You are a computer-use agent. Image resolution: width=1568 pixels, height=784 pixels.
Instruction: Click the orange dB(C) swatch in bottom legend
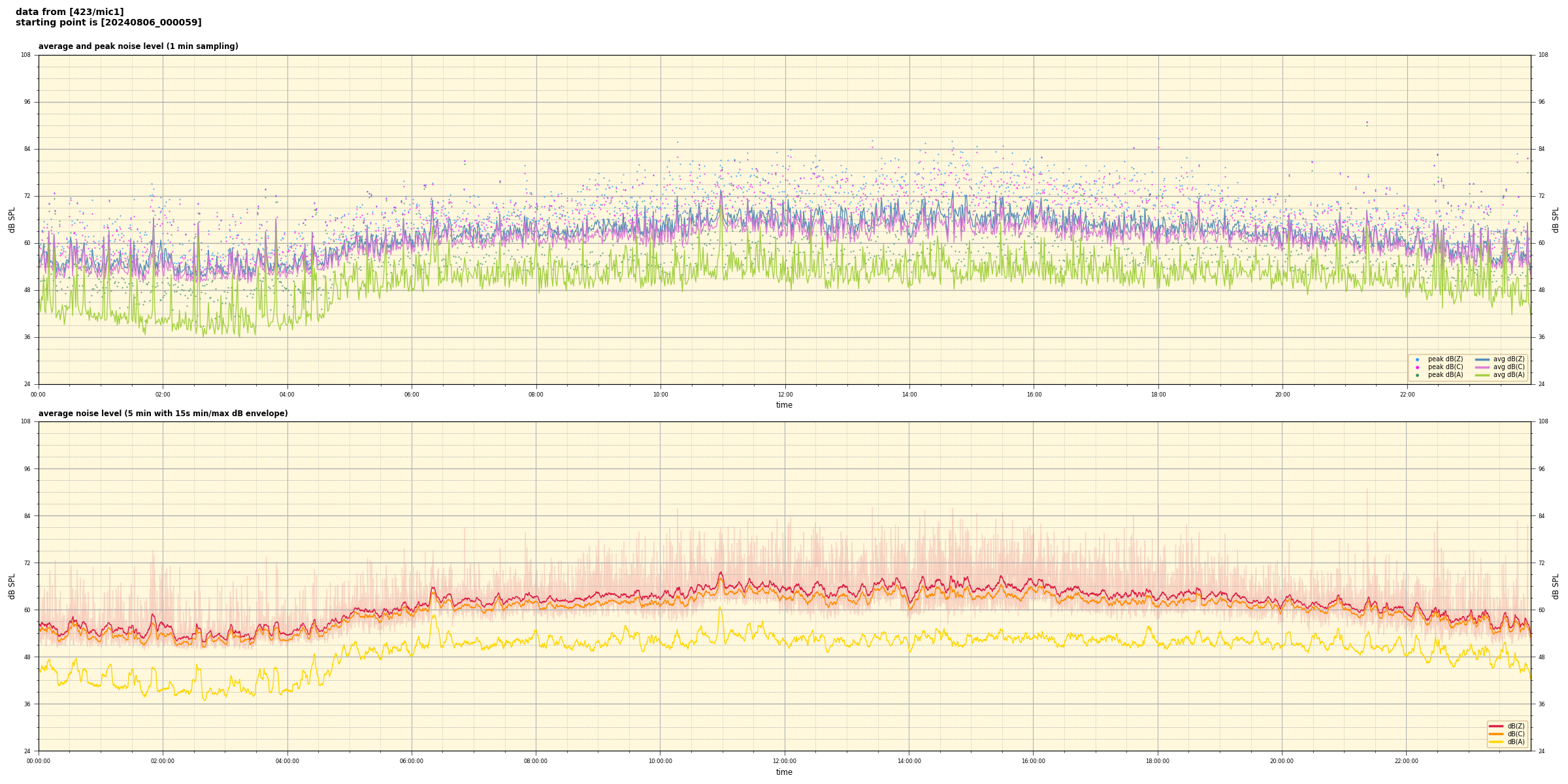pyautogui.click(x=1495, y=734)
